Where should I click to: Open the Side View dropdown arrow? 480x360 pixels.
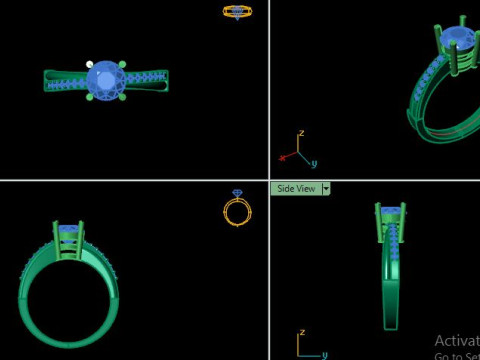tap(326, 189)
